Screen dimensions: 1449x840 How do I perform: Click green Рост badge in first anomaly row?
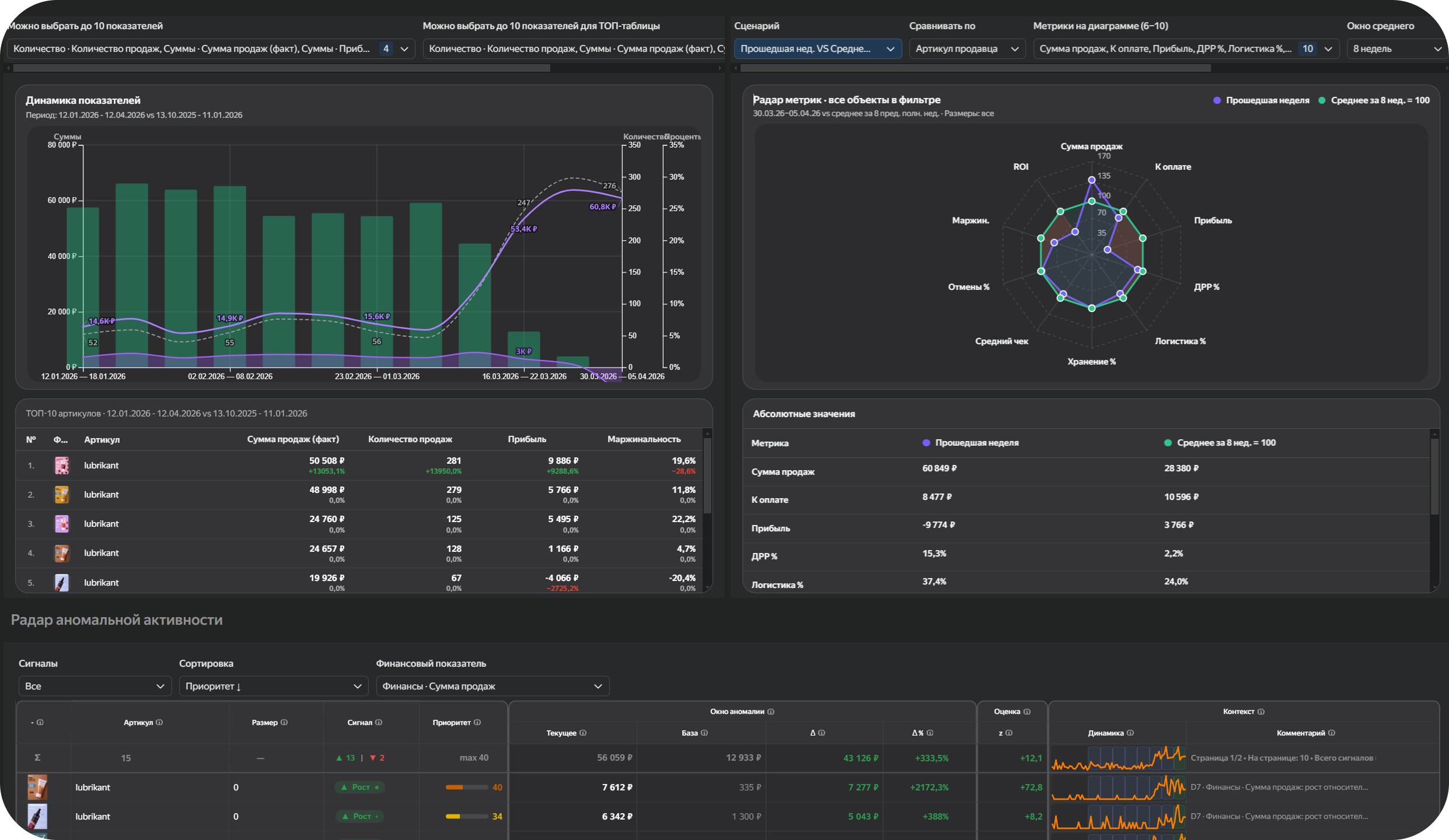pyautogui.click(x=359, y=787)
